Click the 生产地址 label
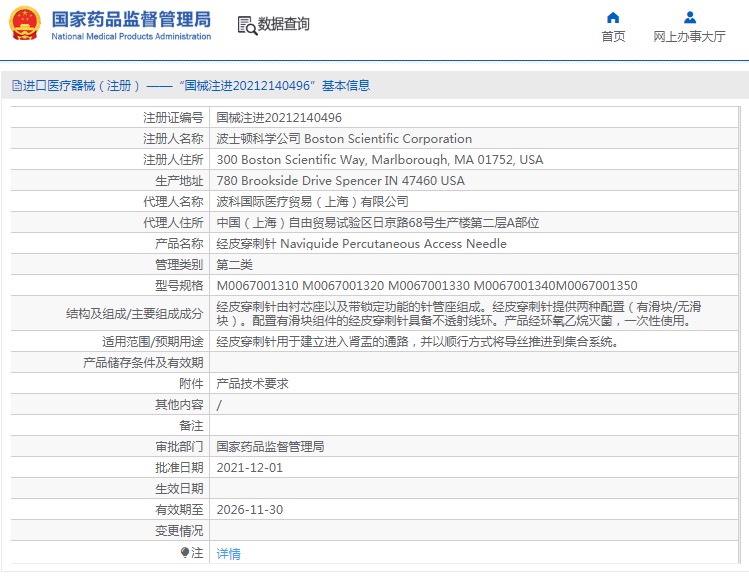 click(179, 181)
